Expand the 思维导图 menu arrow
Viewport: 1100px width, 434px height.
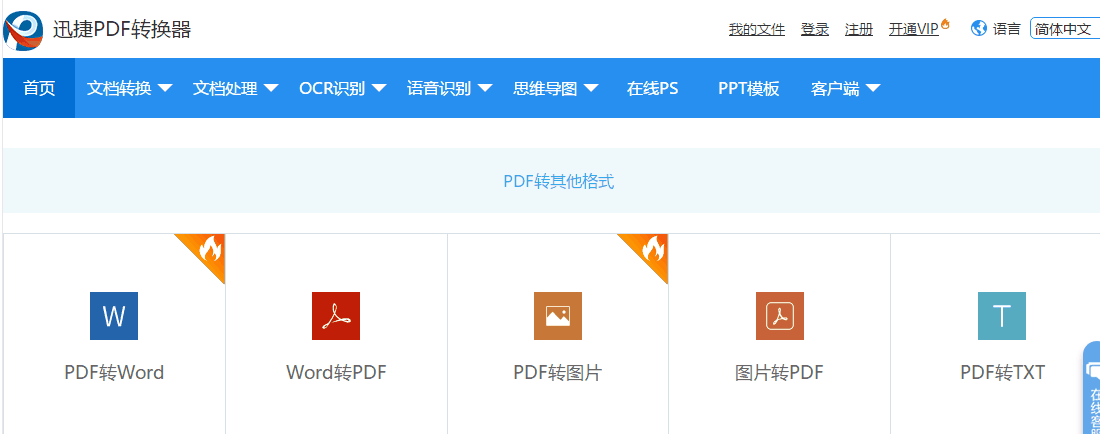pos(591,88)
